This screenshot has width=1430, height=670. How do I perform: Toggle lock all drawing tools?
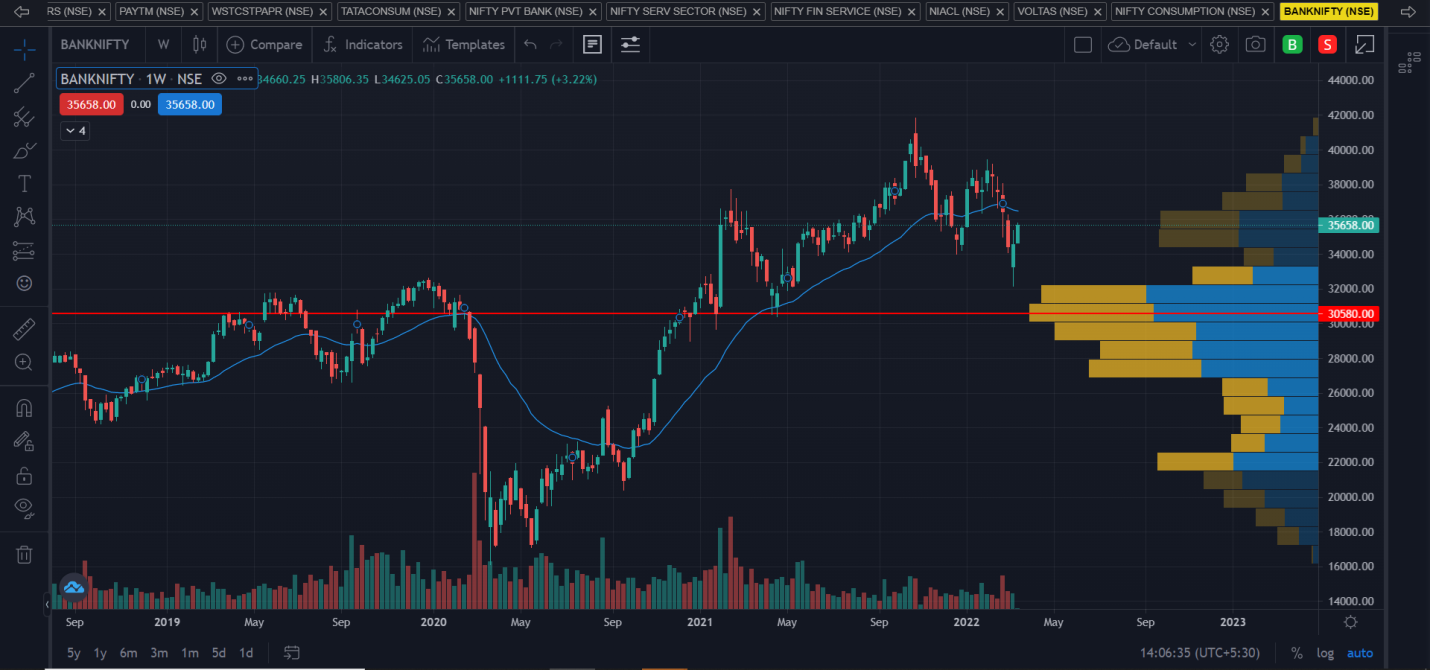click(25, 475)
